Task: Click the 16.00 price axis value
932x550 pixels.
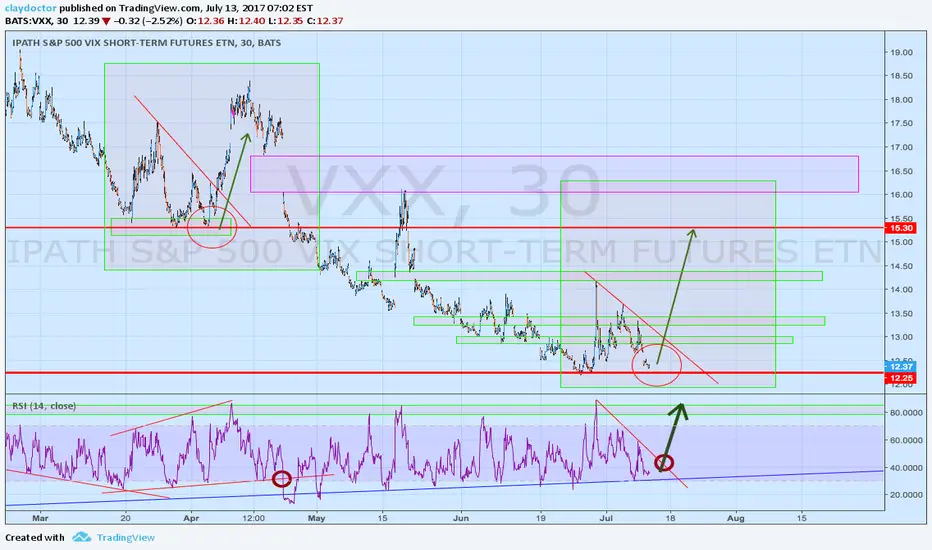Action: (901, 195)
